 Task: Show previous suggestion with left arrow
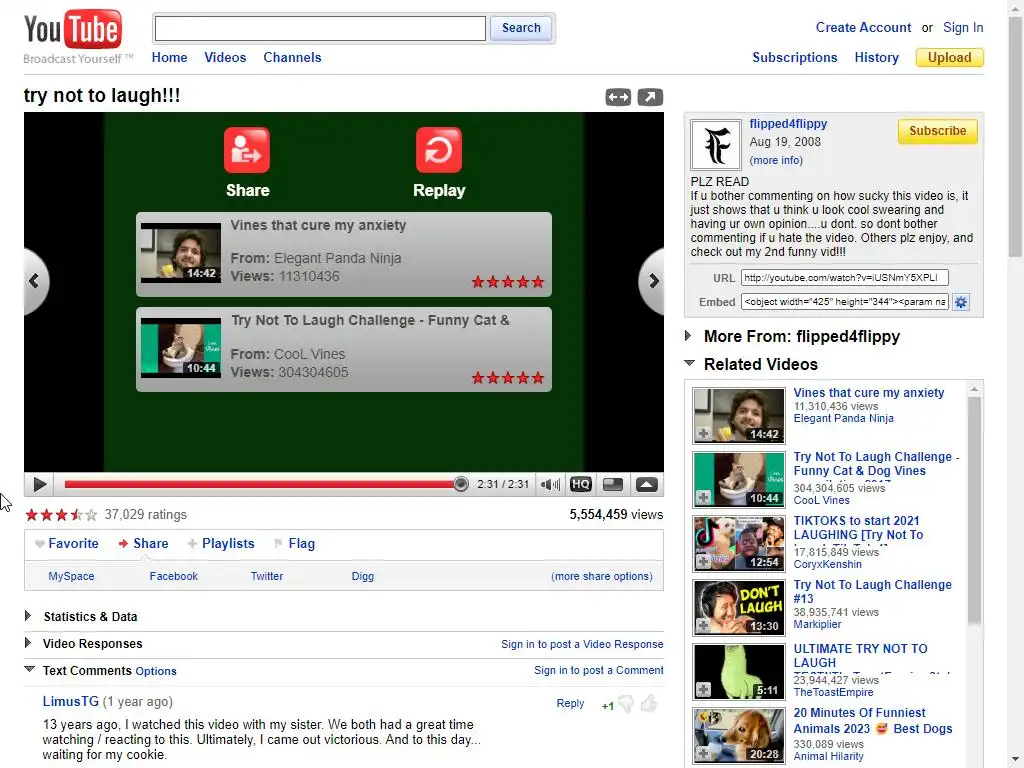(x=35, y=281)
